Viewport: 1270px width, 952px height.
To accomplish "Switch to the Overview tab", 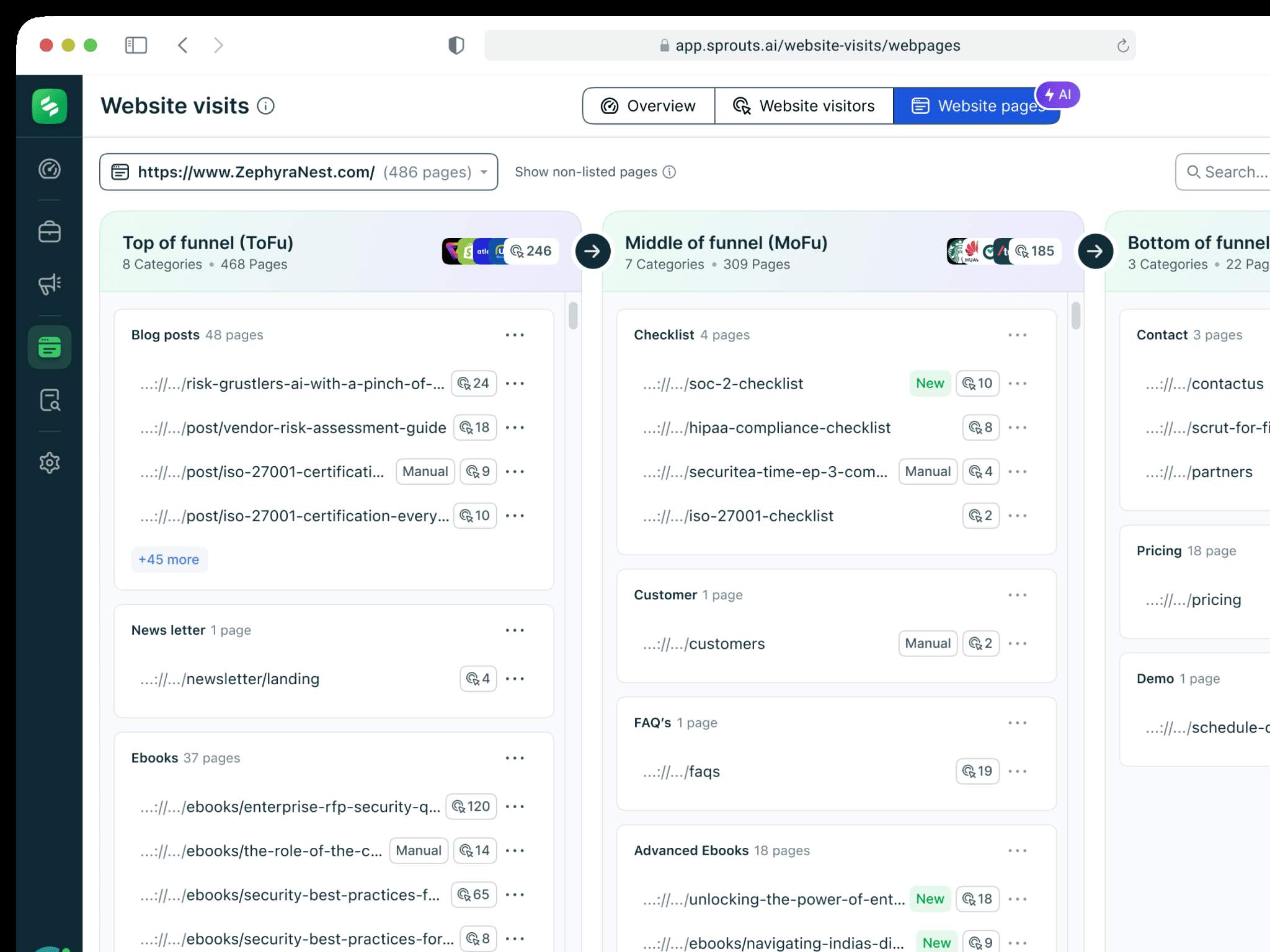I will coord(649,106).
